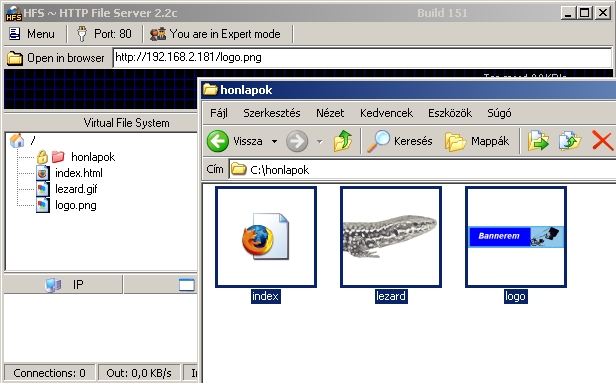Select honlapok folder in Virtual File System
The image size is (616, 383).
[93, 157]
